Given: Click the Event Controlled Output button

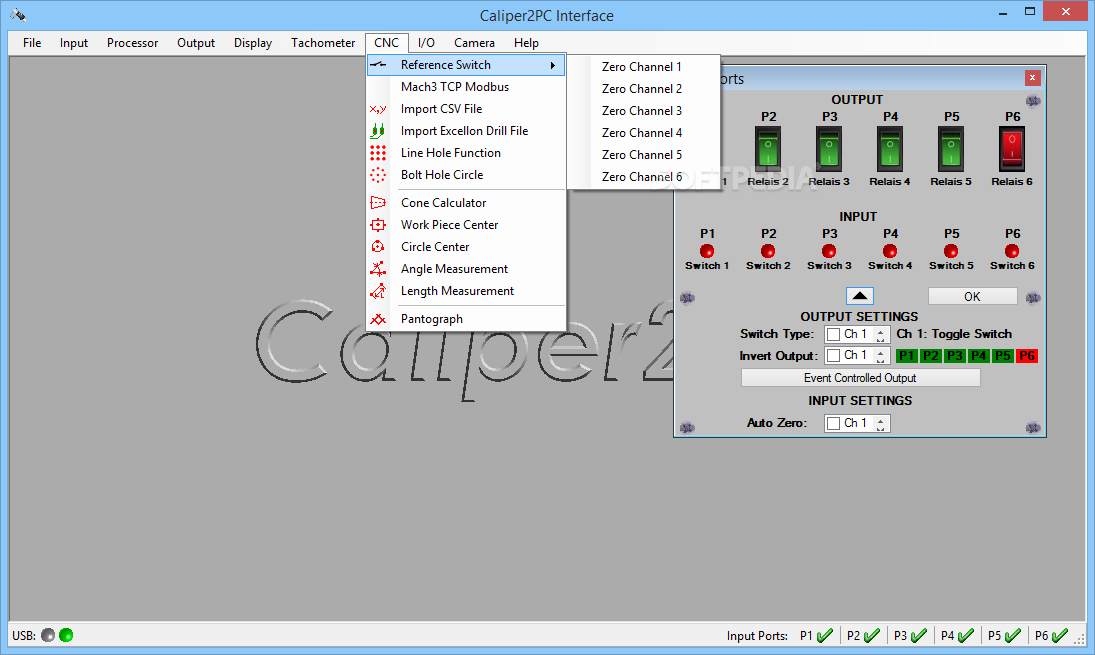Looking at the screenshot, I should [860, 378].
